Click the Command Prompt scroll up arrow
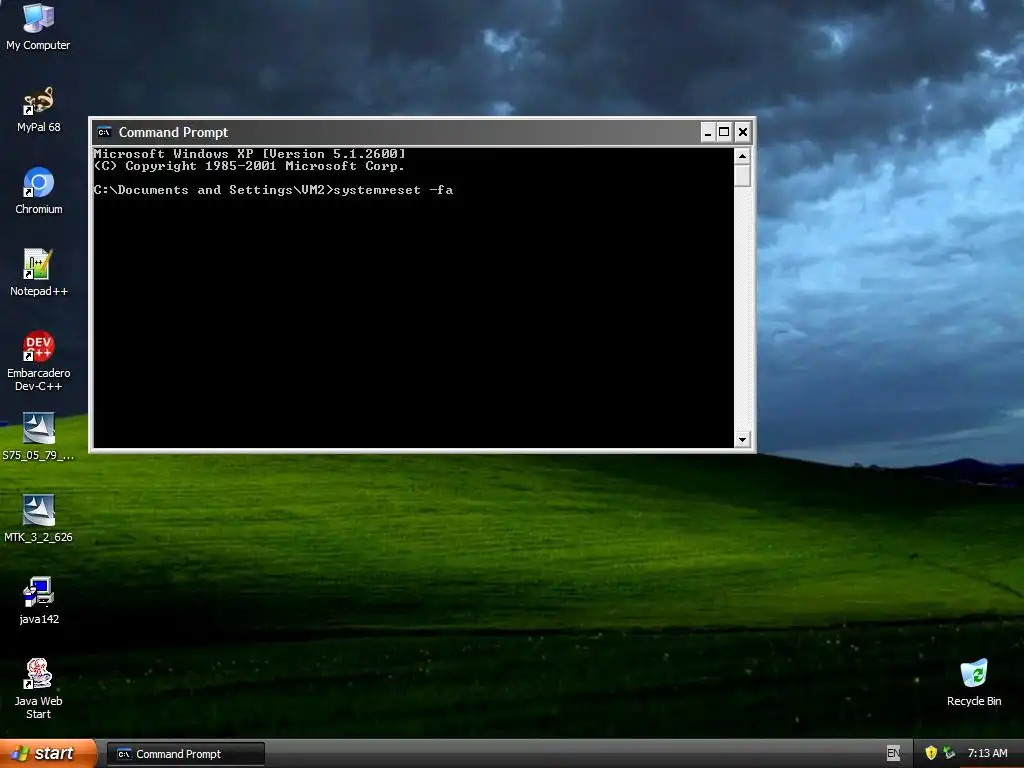1024x768 pixels. point(742,156)
